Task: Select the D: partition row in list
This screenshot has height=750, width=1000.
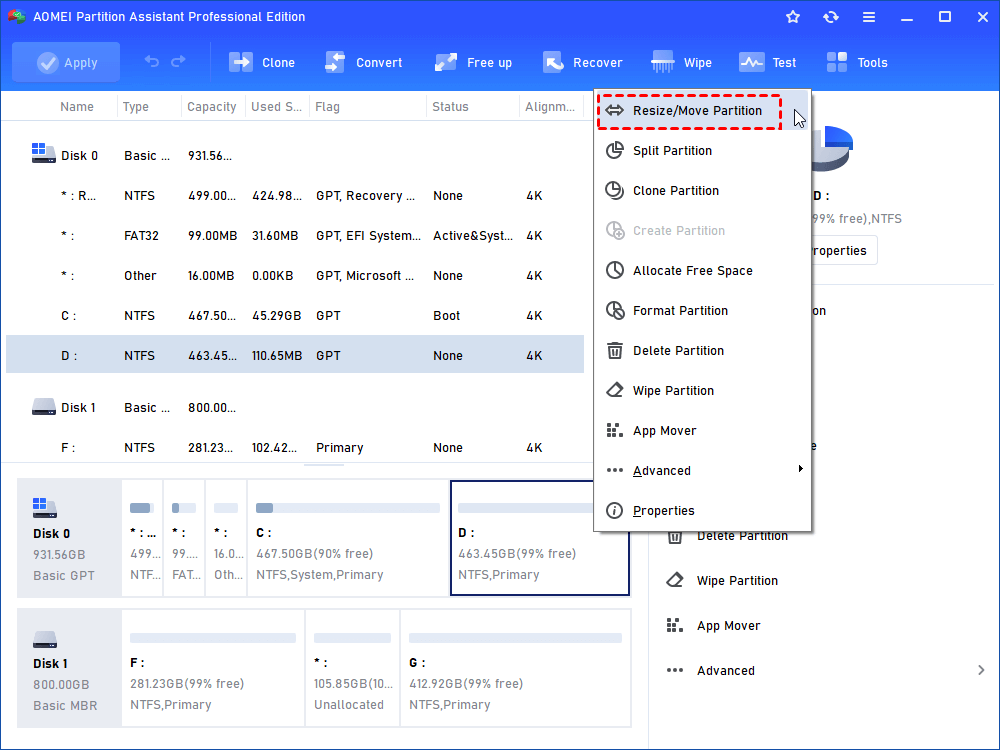Action: tap(295, 356)
